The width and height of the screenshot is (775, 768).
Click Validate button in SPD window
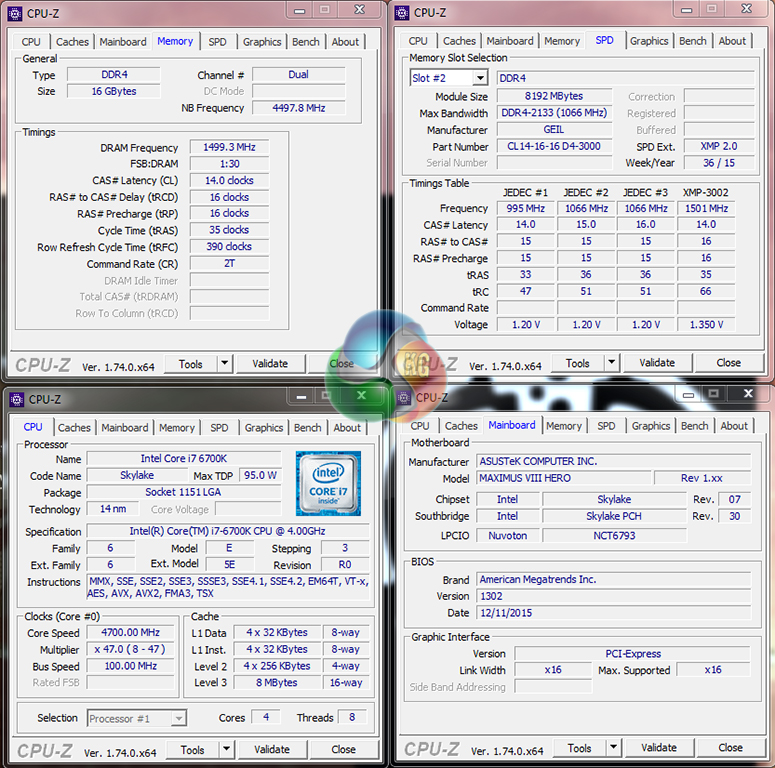pyautogui.click(x=657, y=363)
